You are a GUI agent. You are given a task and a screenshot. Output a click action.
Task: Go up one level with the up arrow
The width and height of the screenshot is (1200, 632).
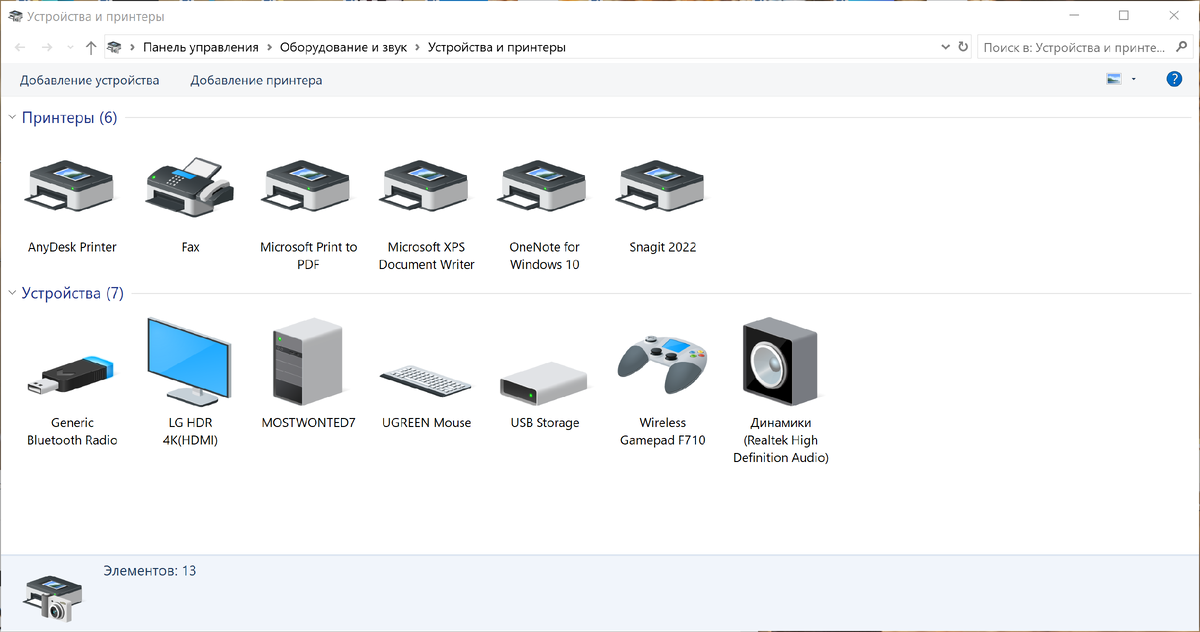click(x=91, y=47)
